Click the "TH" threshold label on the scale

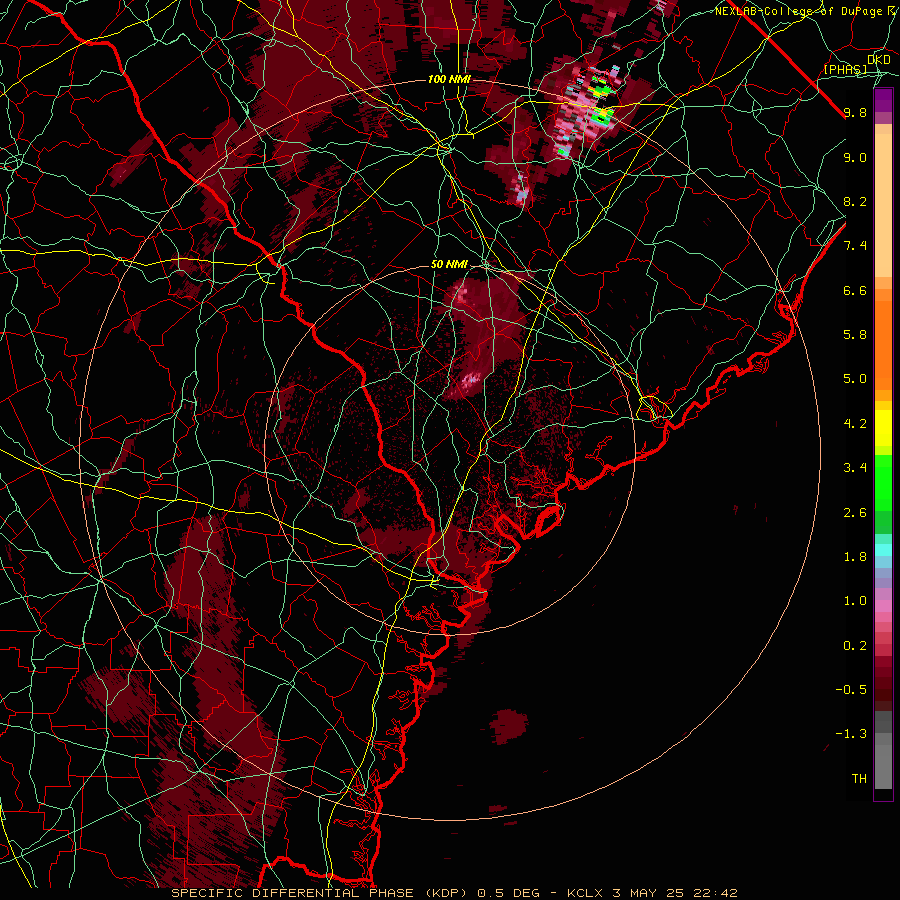click(859, 779)
